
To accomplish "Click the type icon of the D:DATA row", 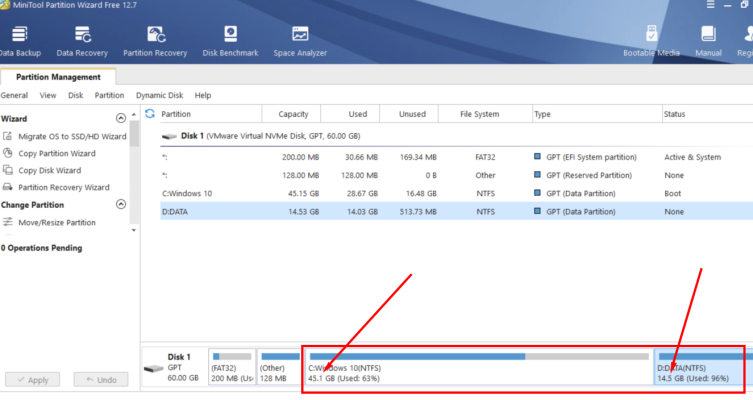I will click(537, 211).
